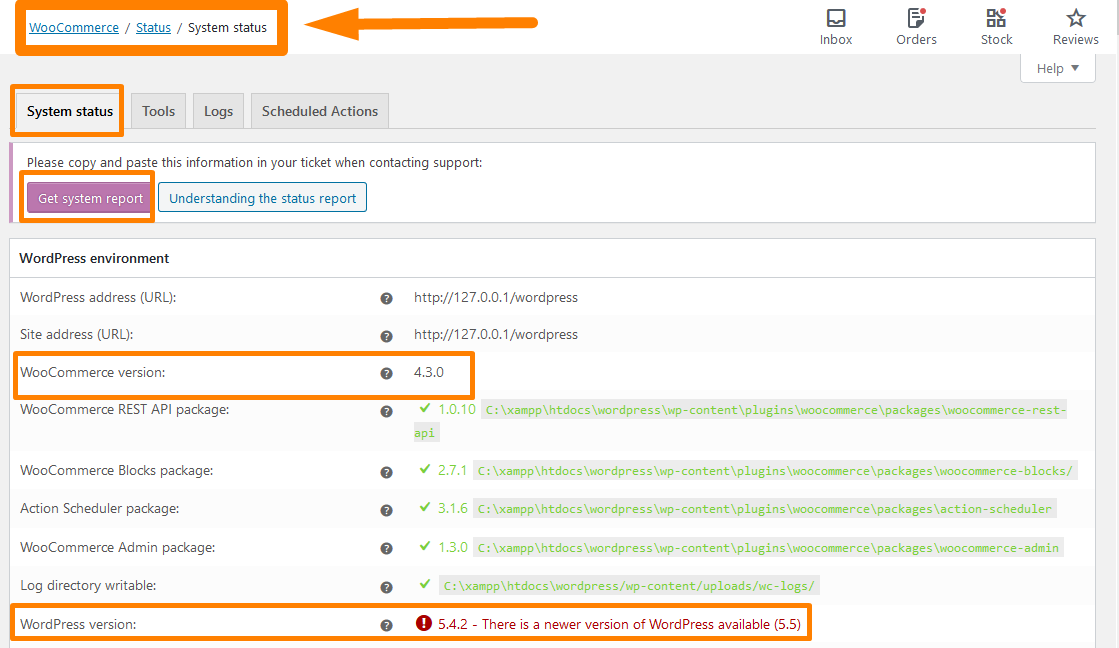Click the green checkmark for WooCommerce Admin package

[x=425, y=546]
